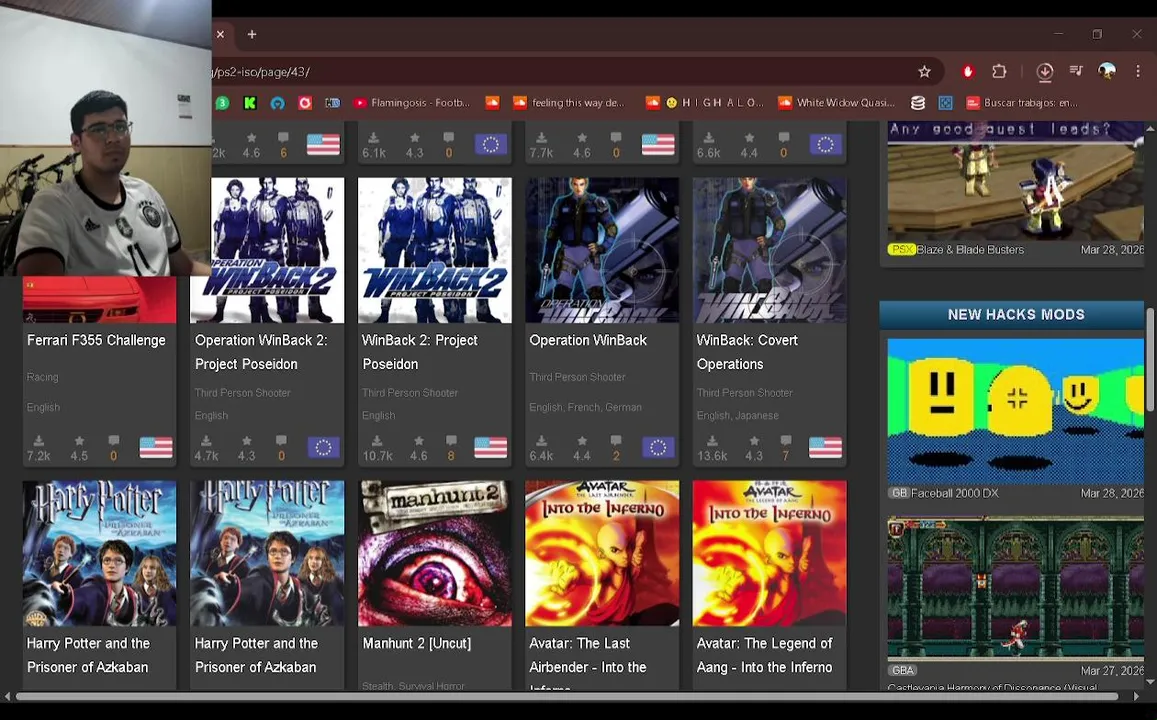
Task: Show the browser downloads panel
Action: [1044, 72]
